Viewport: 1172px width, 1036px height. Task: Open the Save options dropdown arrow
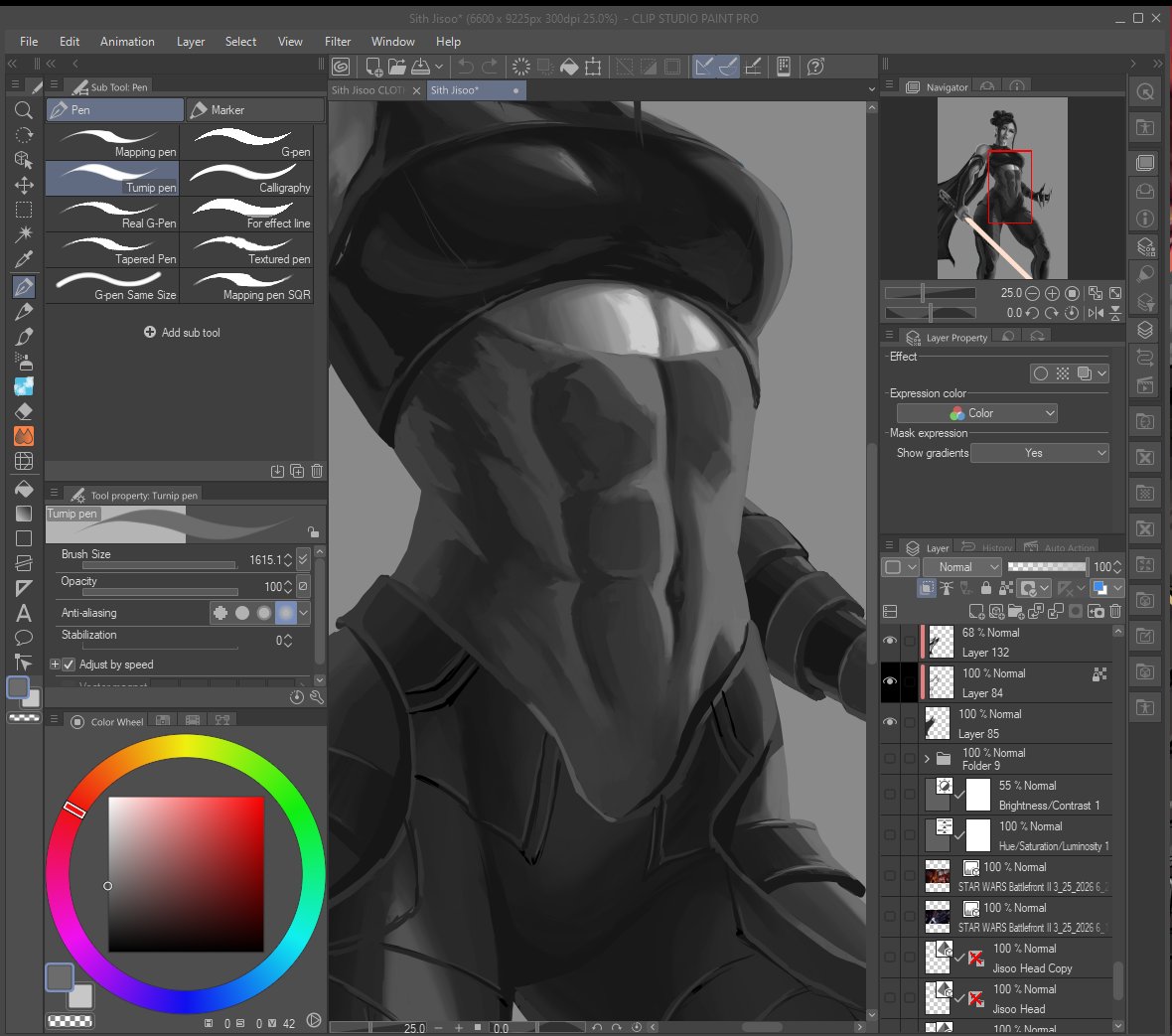click(439, 67)
